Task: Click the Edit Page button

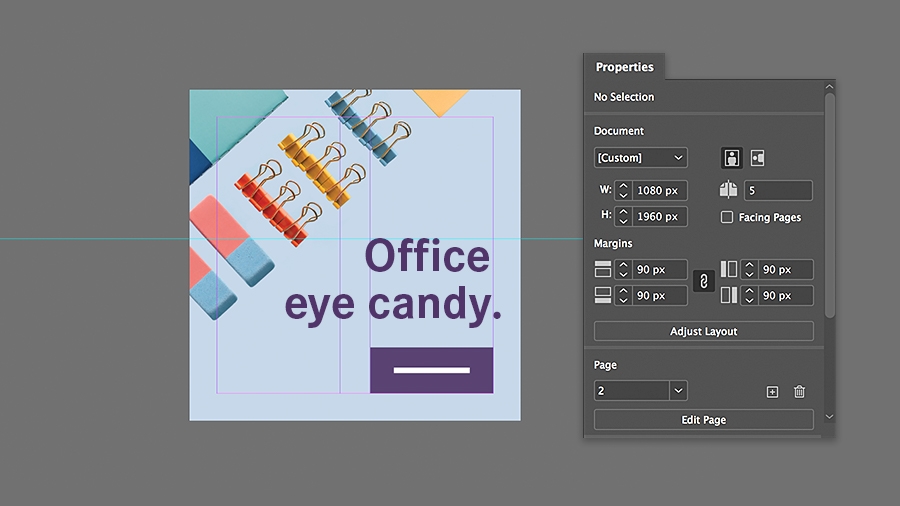Action: 704,419
